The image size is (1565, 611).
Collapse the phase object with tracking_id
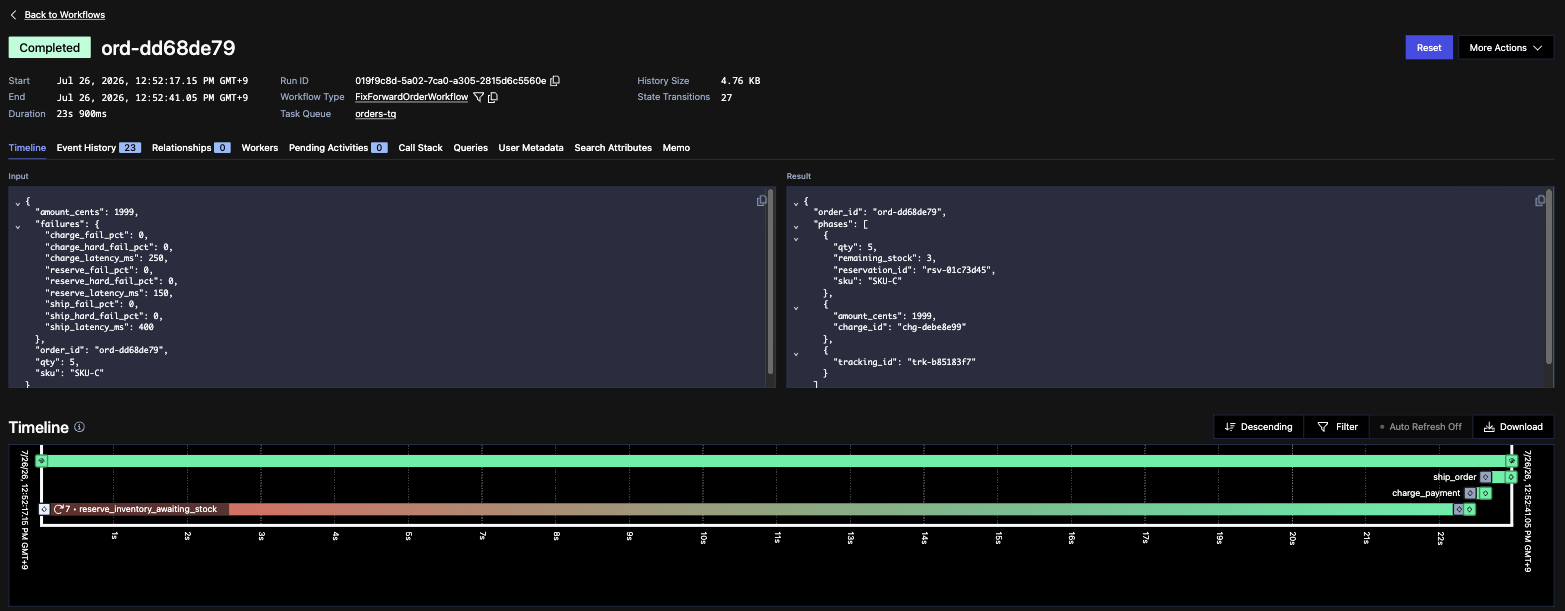(796, 352)
